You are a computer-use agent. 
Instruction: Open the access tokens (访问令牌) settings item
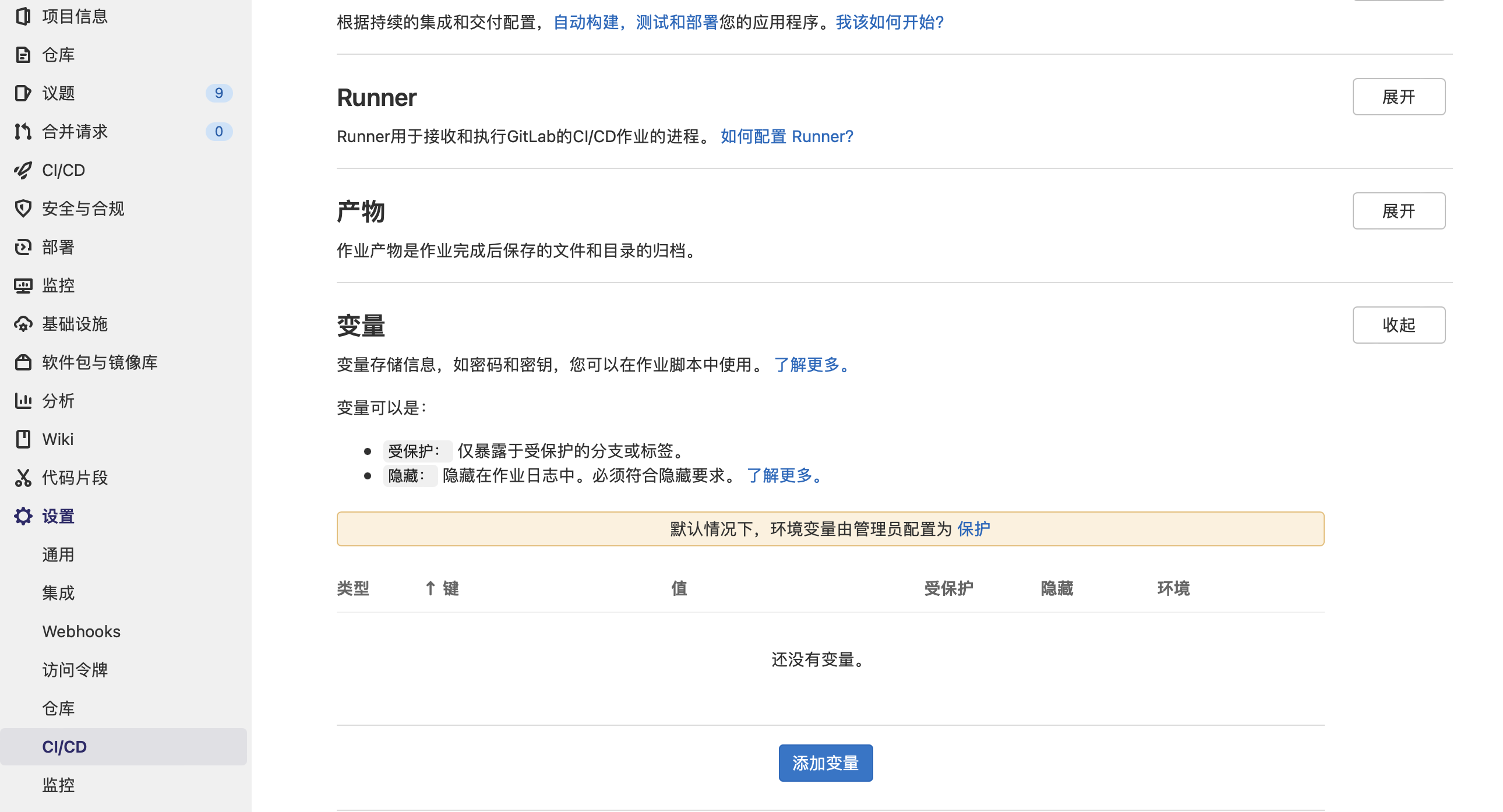(75, 670)
